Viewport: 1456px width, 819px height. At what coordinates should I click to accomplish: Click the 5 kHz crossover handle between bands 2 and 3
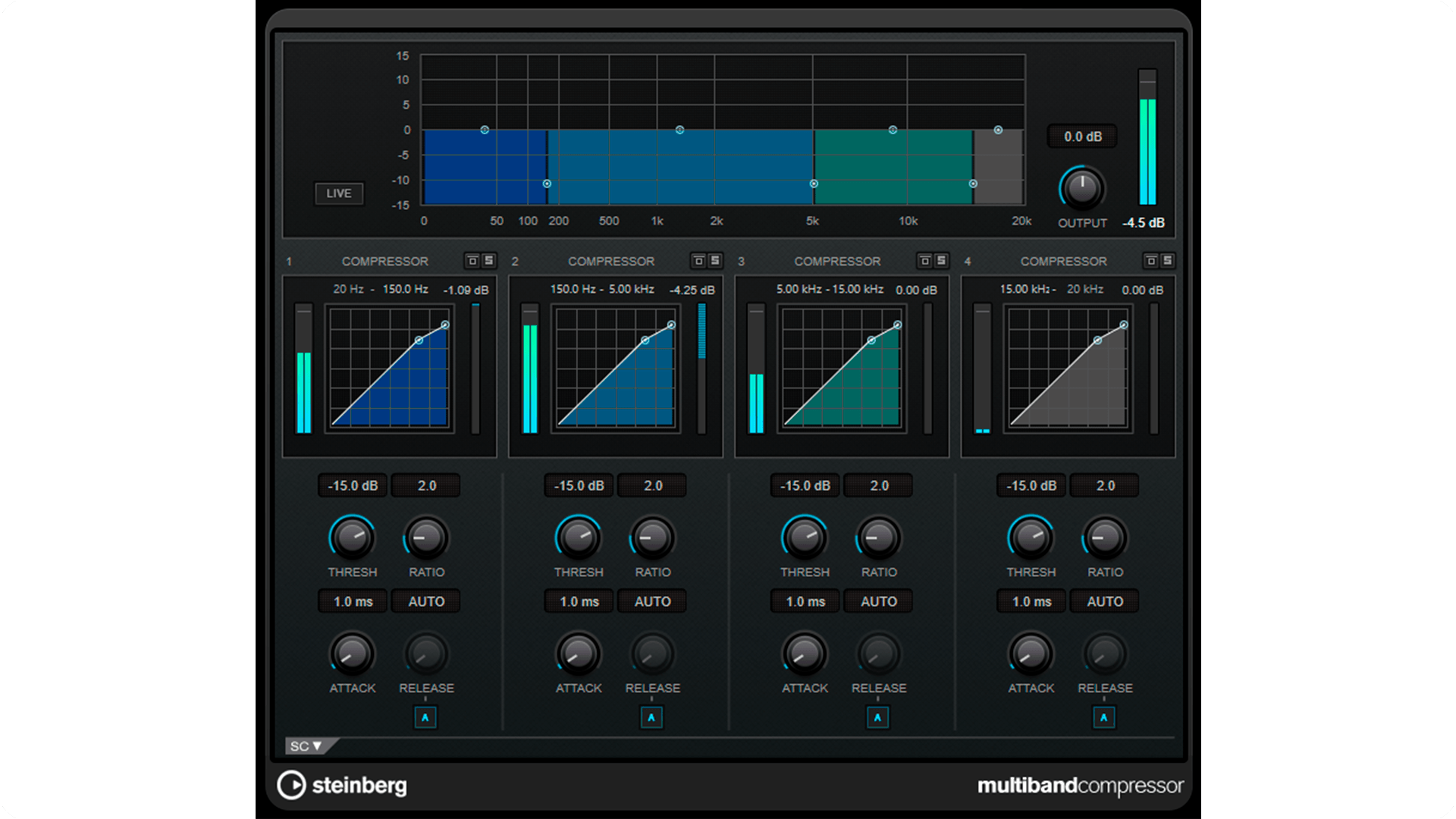pyautogui.click(x=814, y=184)
